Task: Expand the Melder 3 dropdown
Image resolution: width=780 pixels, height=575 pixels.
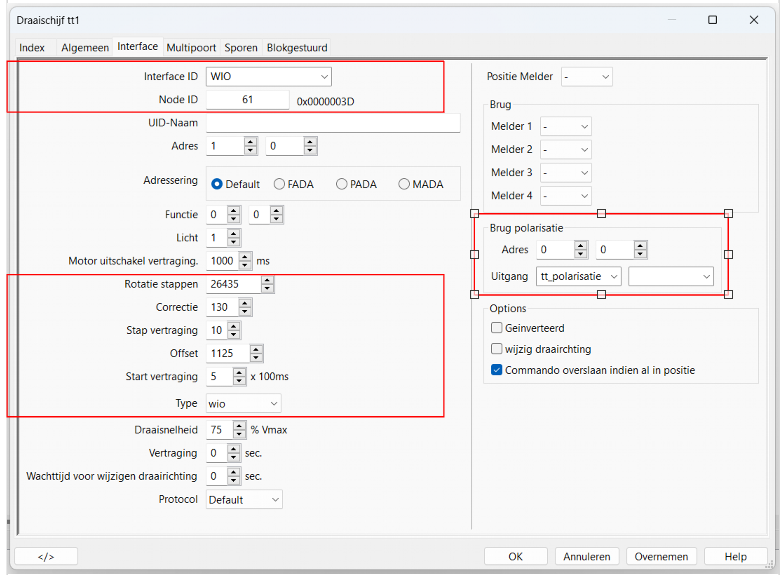Action: point(566,173)
